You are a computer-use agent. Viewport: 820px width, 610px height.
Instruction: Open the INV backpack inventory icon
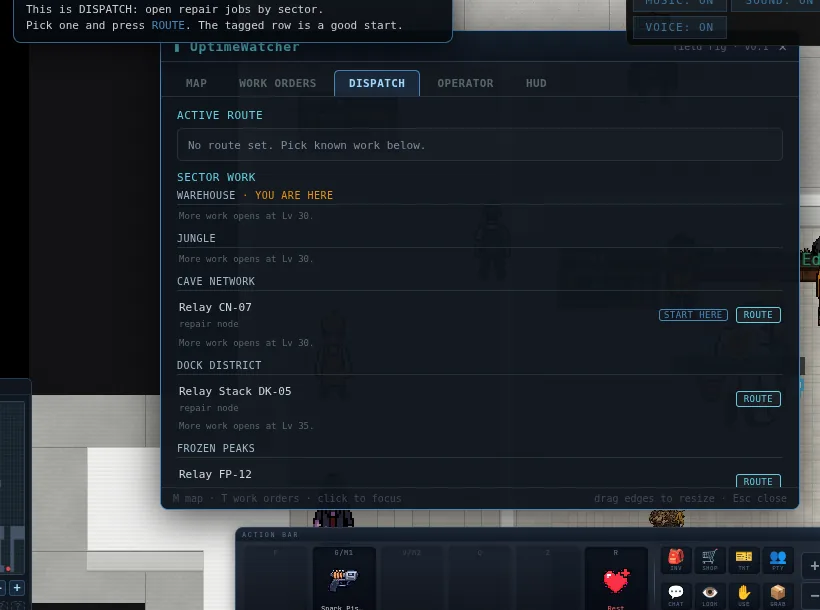point(676,559)
